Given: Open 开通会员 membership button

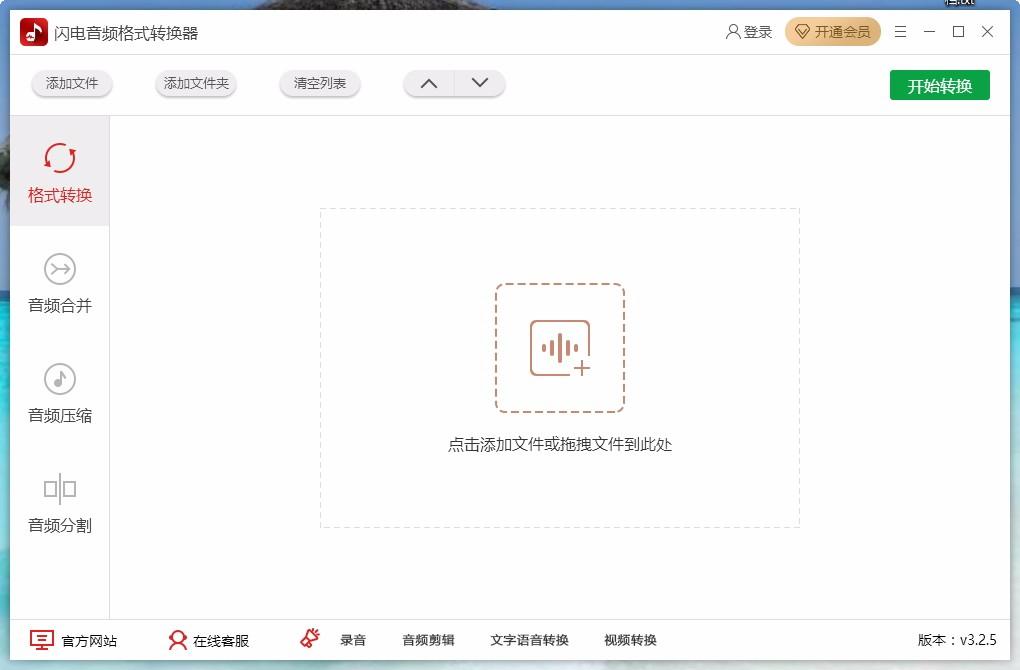Looking at the screenshot, I should click(x=833, y=32).
